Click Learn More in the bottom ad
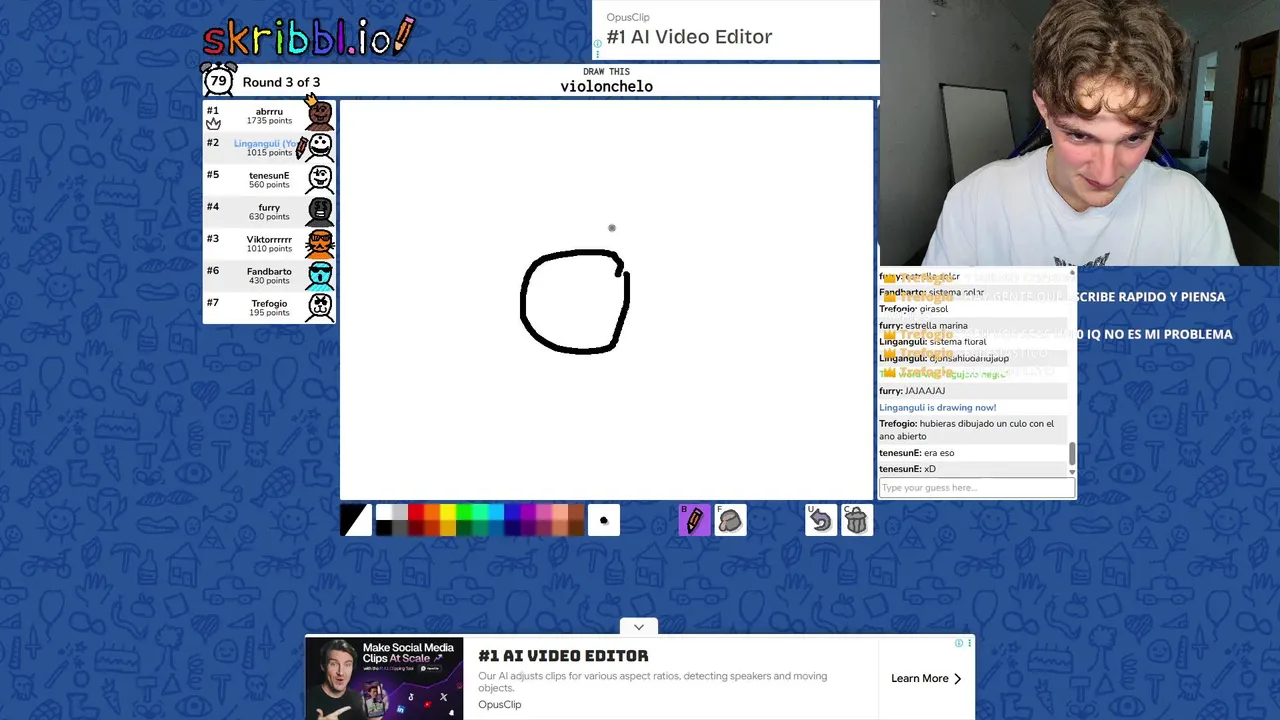Image resolution: width=1280 pixels, height=720 pixels. [926, 678]
